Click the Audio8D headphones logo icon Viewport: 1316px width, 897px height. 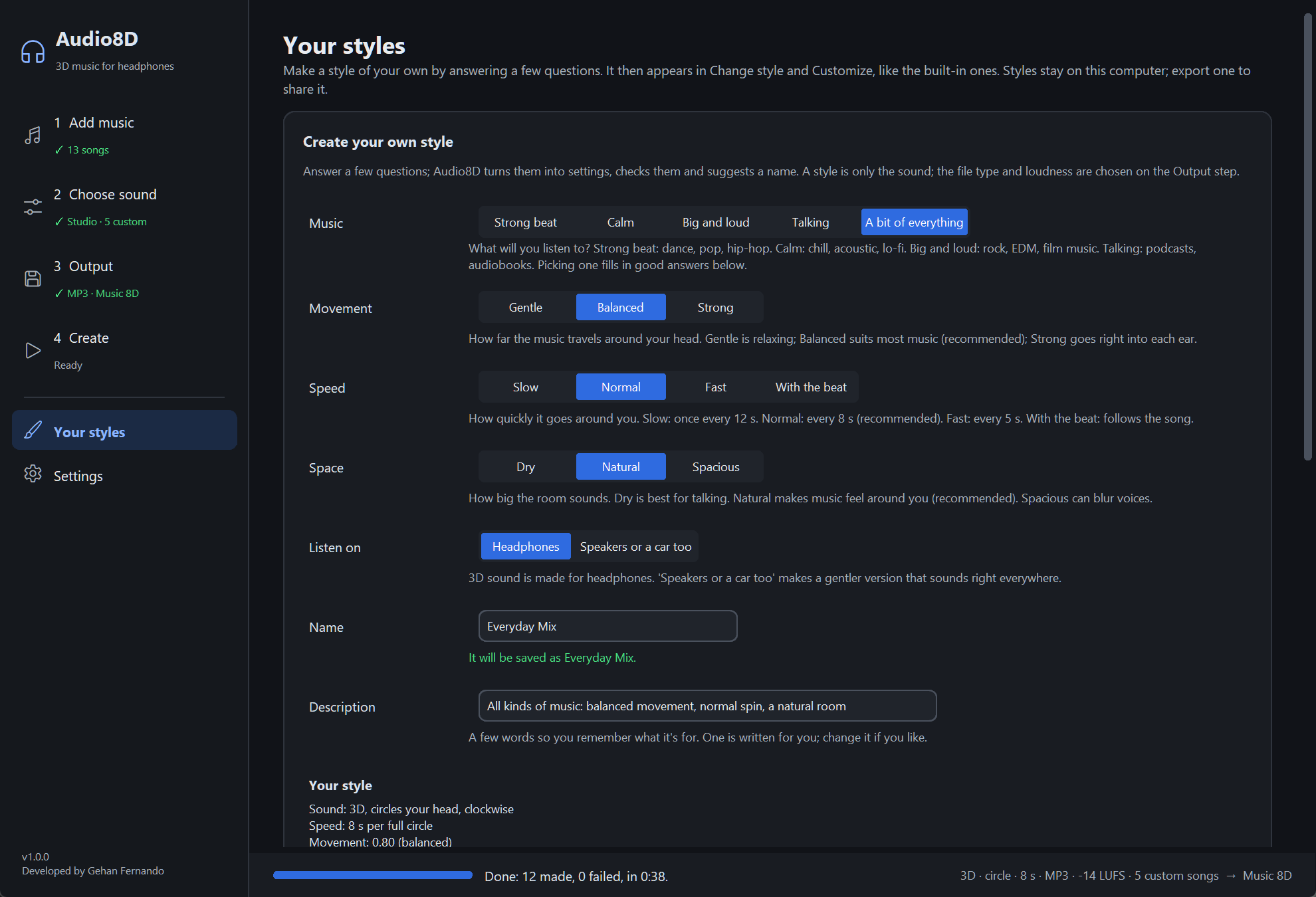click(x=33, y=51)
